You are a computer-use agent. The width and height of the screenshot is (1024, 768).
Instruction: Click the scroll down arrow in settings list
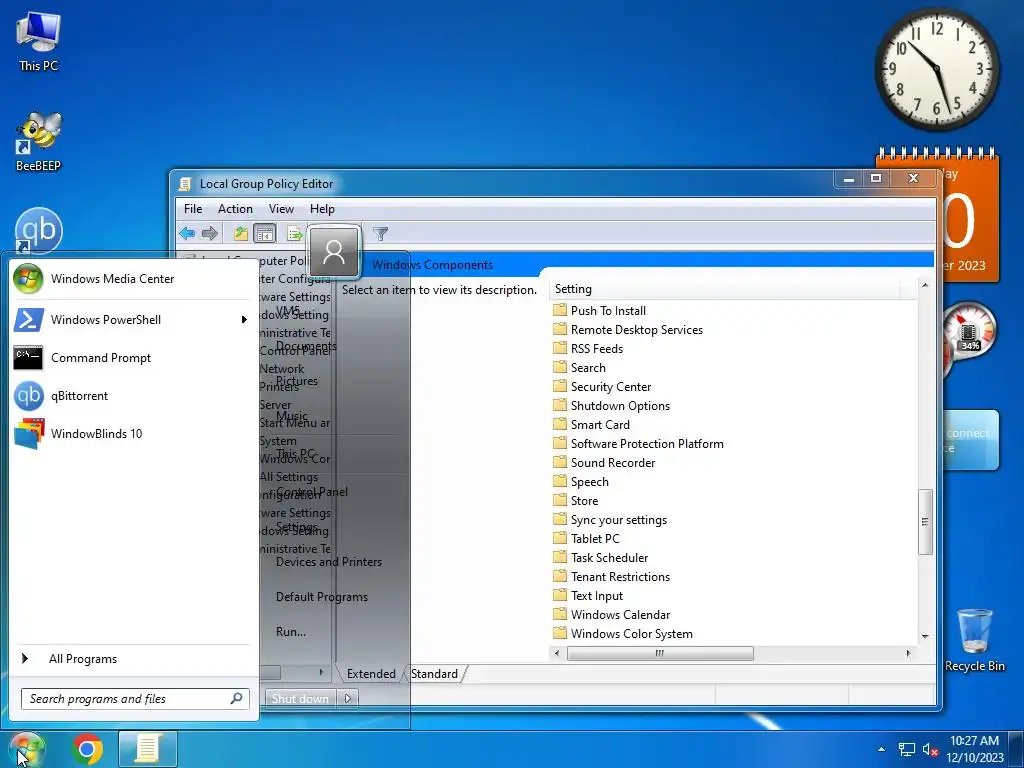tap(925, 636)
